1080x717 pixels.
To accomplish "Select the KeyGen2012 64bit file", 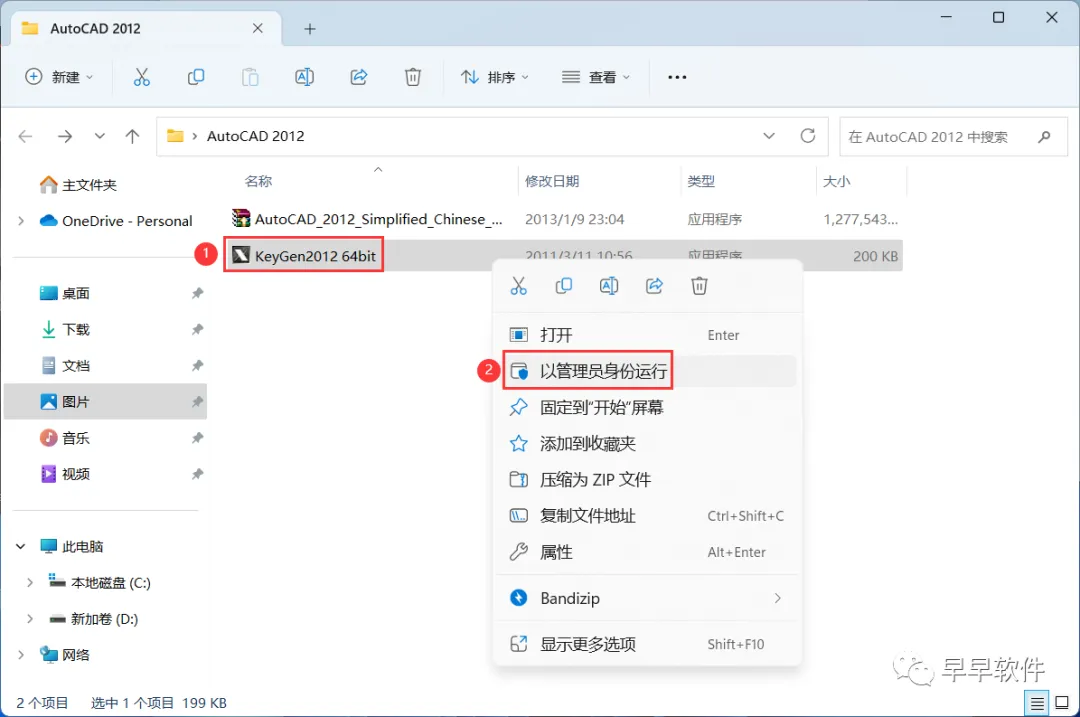I will coord(304,256).
